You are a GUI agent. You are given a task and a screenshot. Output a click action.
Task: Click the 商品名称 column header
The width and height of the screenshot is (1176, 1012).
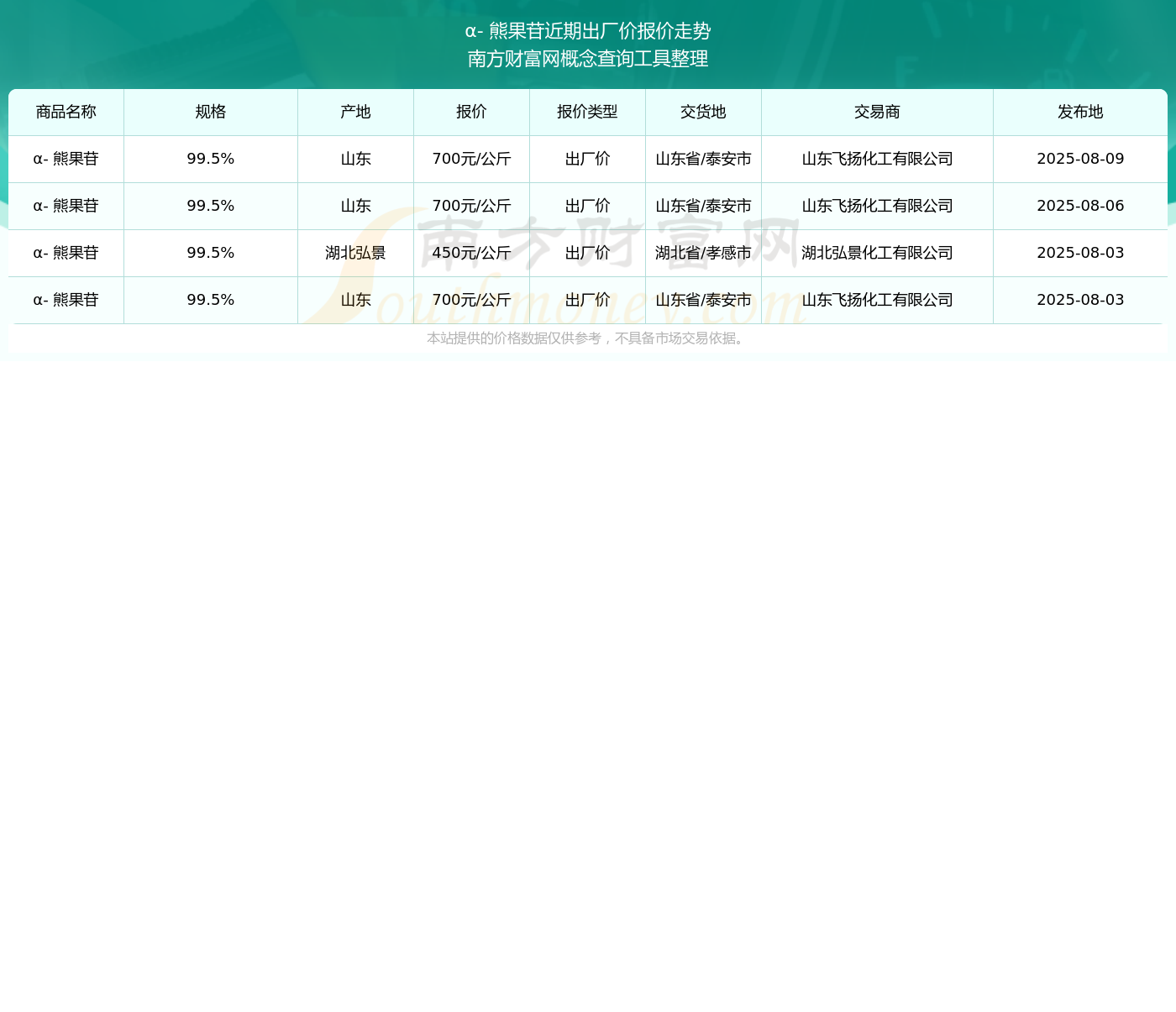(x=66, y=112)
